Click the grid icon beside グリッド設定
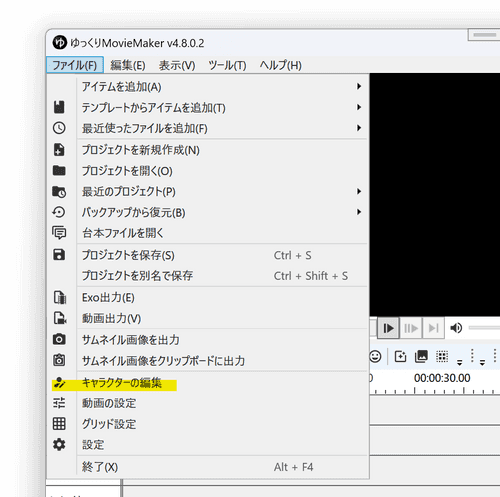The width and height of the screenshot is (500, 497). pyautogui.click(x=59, y=424)
